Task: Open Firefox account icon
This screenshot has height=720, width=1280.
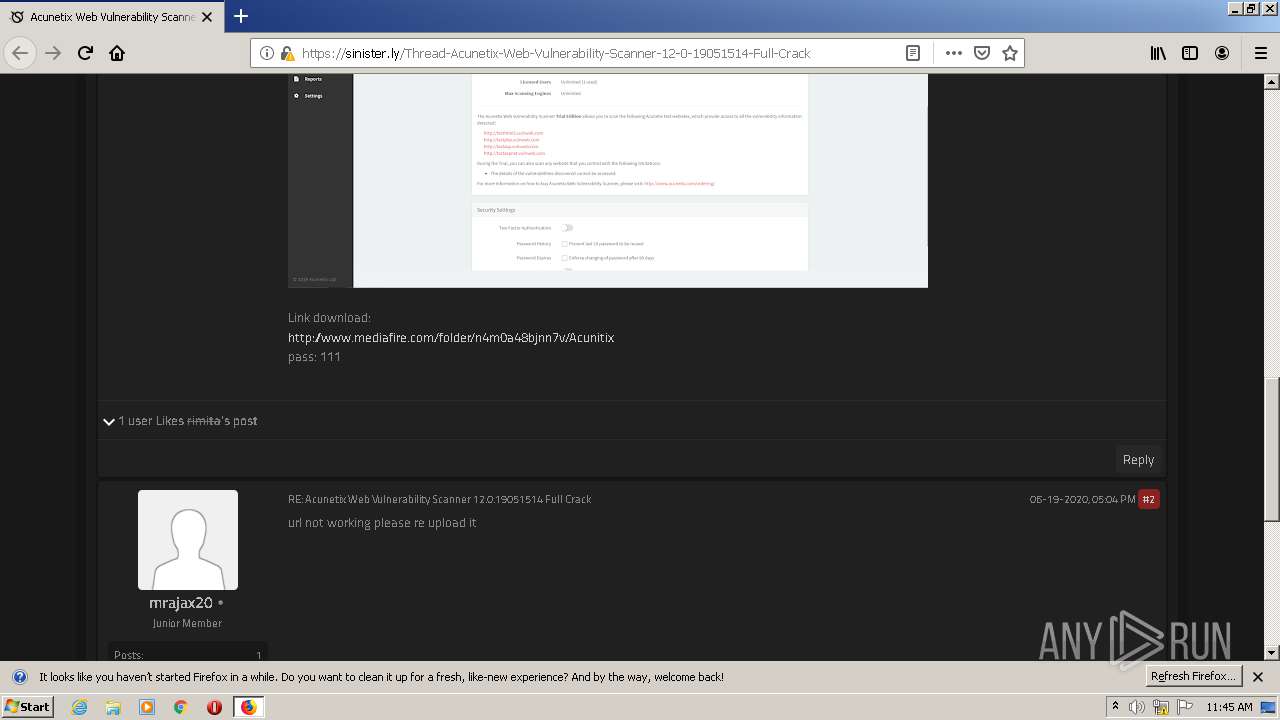Action: (1222, 53)
